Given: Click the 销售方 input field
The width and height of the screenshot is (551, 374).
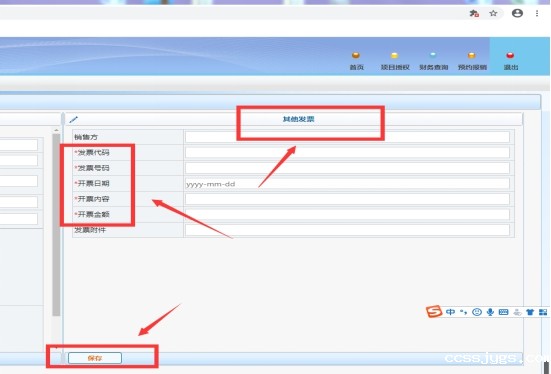Looking at the screenshot, I should [347, 137].
